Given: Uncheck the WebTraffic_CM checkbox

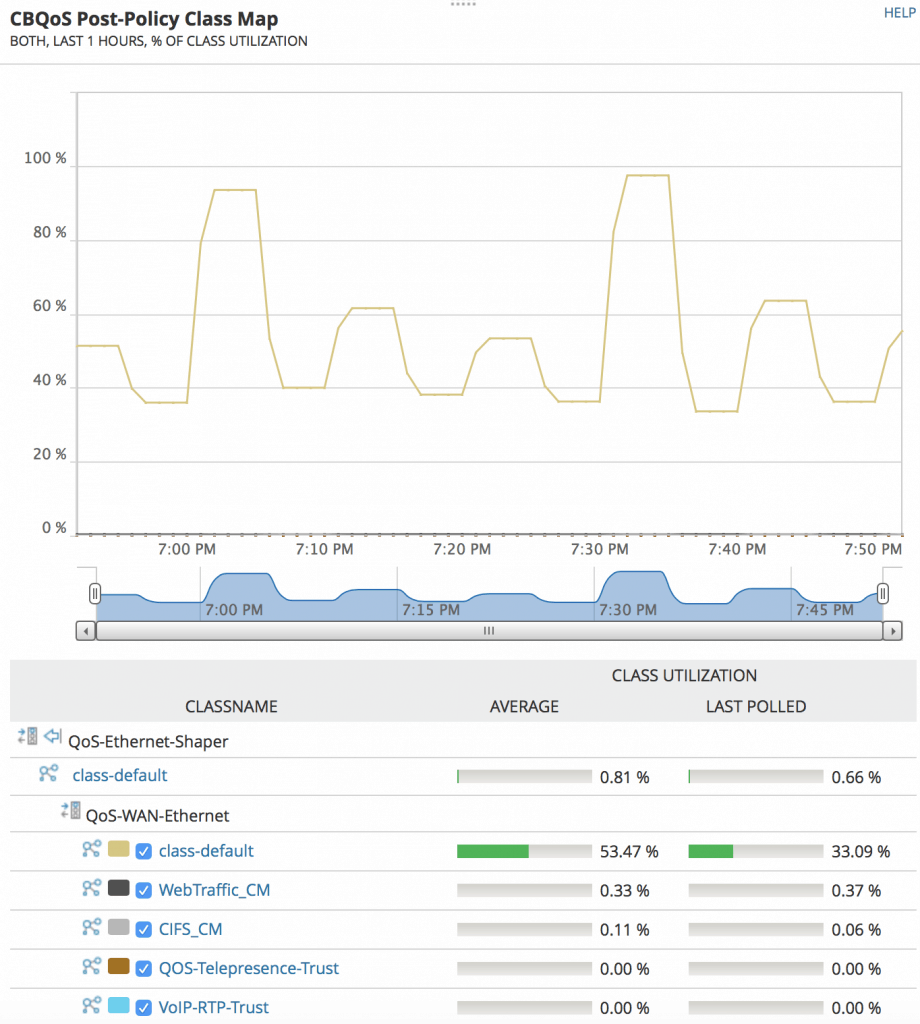Looking at the screenshot, I should pyautogui.click(x=143, y=890).
